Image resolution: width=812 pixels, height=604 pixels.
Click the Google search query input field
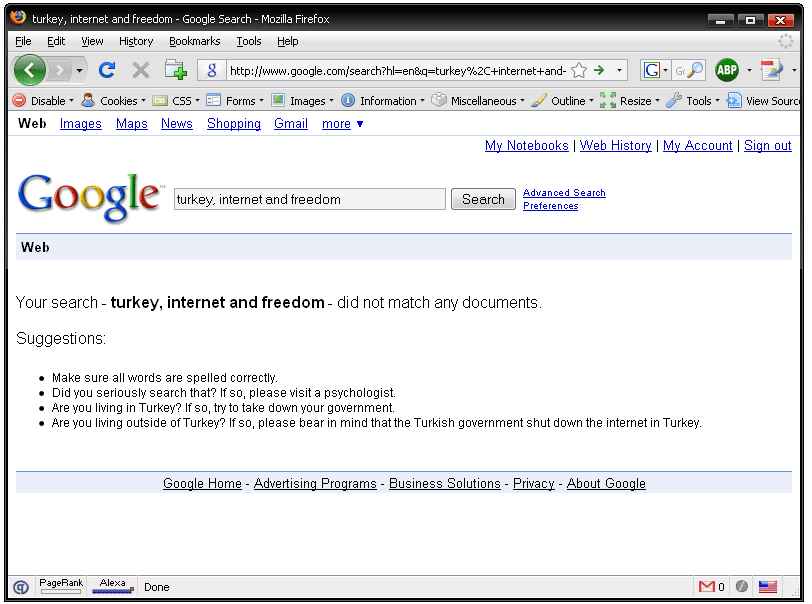pos(310,199)
